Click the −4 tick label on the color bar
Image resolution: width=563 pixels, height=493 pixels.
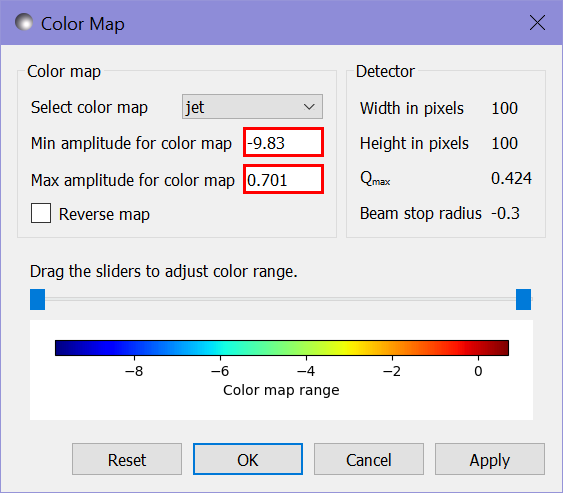click(x=306, y=371)
